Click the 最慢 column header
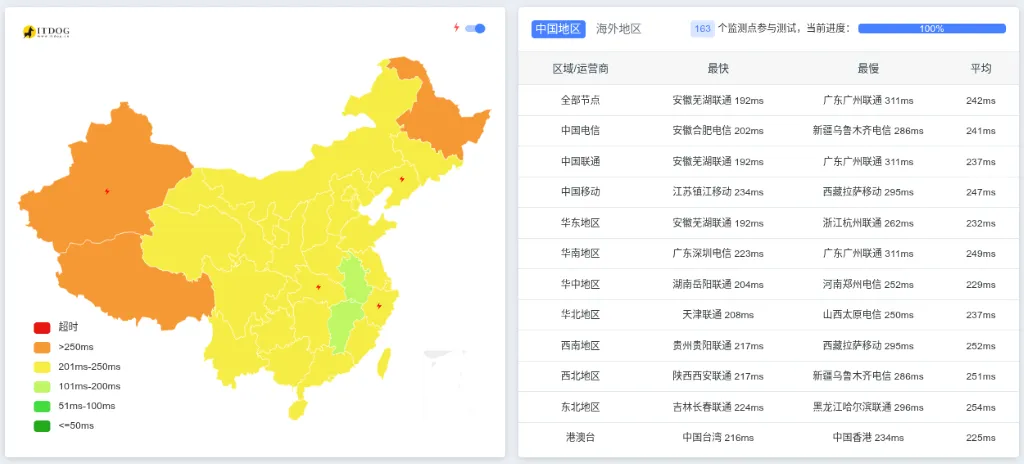The image size is (1024, 464). tap(868, 69)
